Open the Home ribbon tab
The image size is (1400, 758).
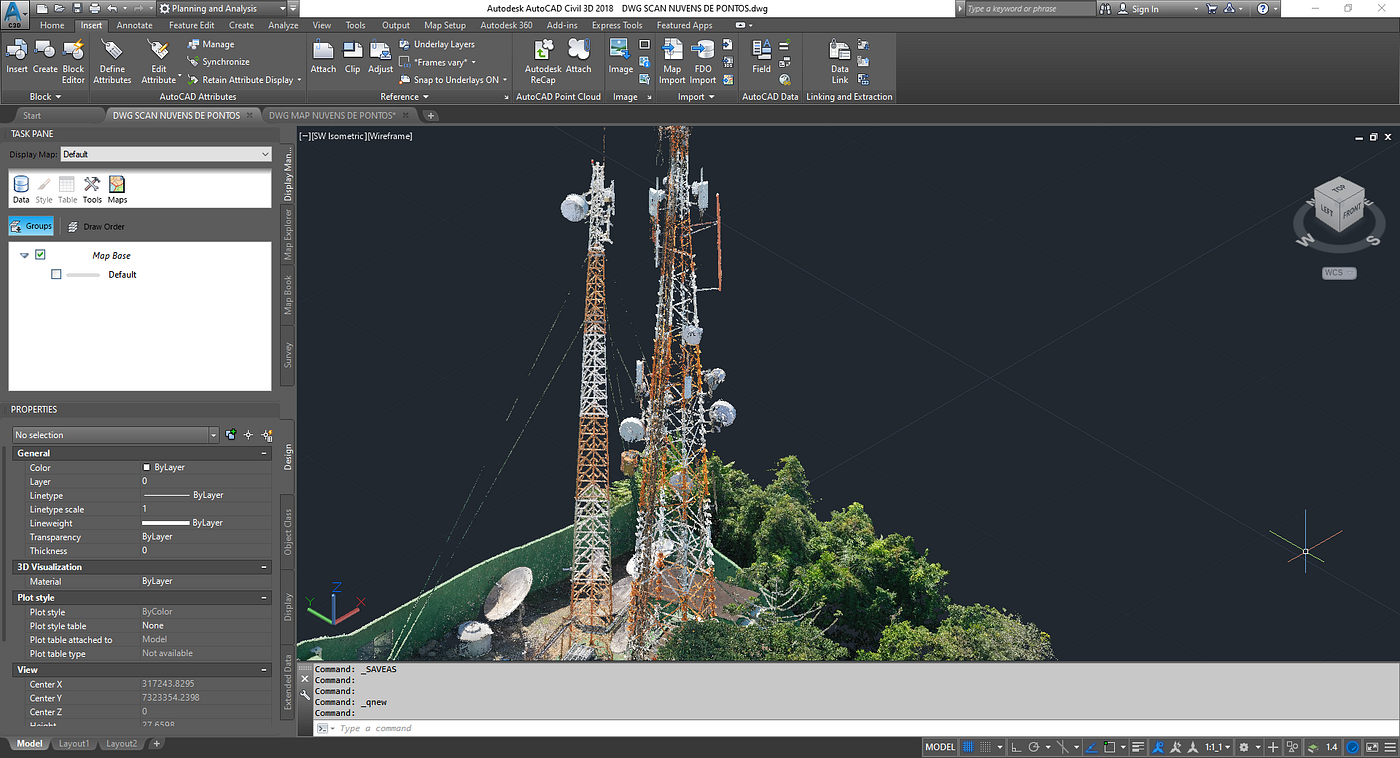click(52, 25)
